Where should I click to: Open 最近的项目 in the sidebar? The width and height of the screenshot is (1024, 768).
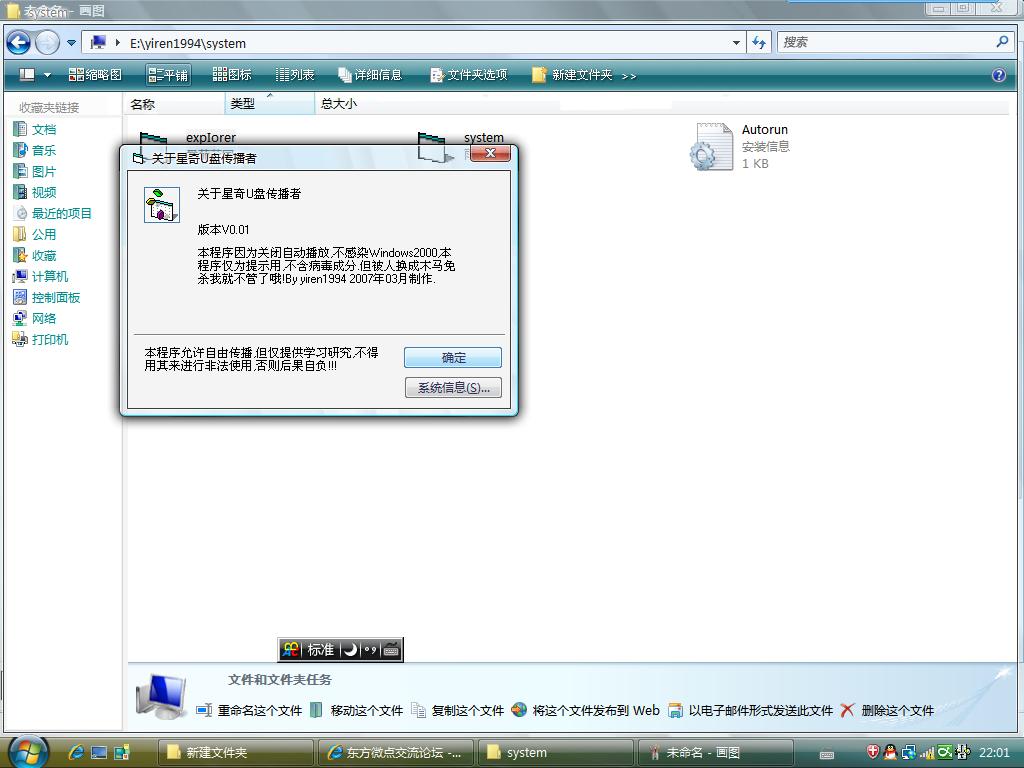tap(53, 213)
